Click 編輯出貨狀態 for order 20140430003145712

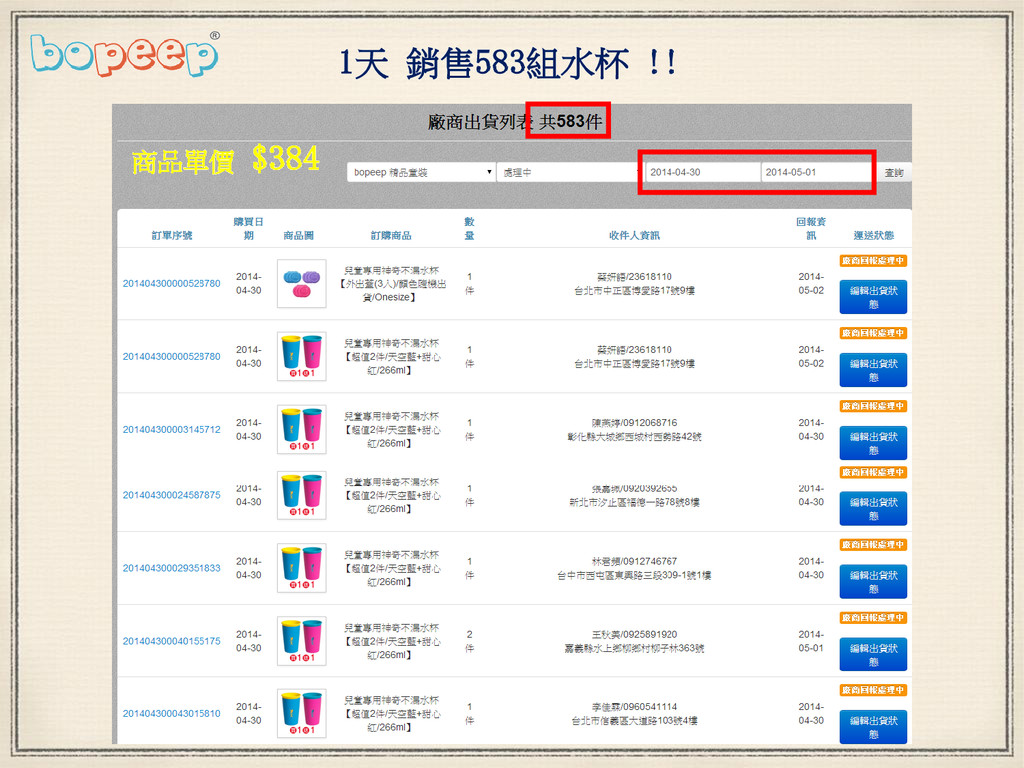873,443
